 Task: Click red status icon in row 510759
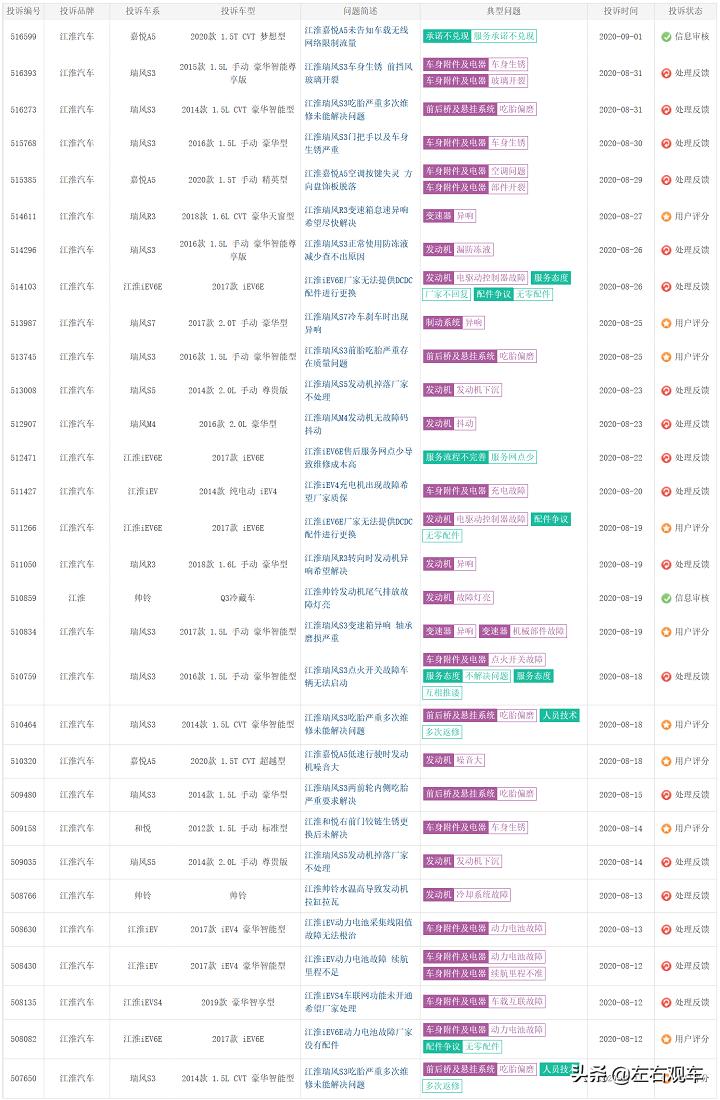point(666,676)
